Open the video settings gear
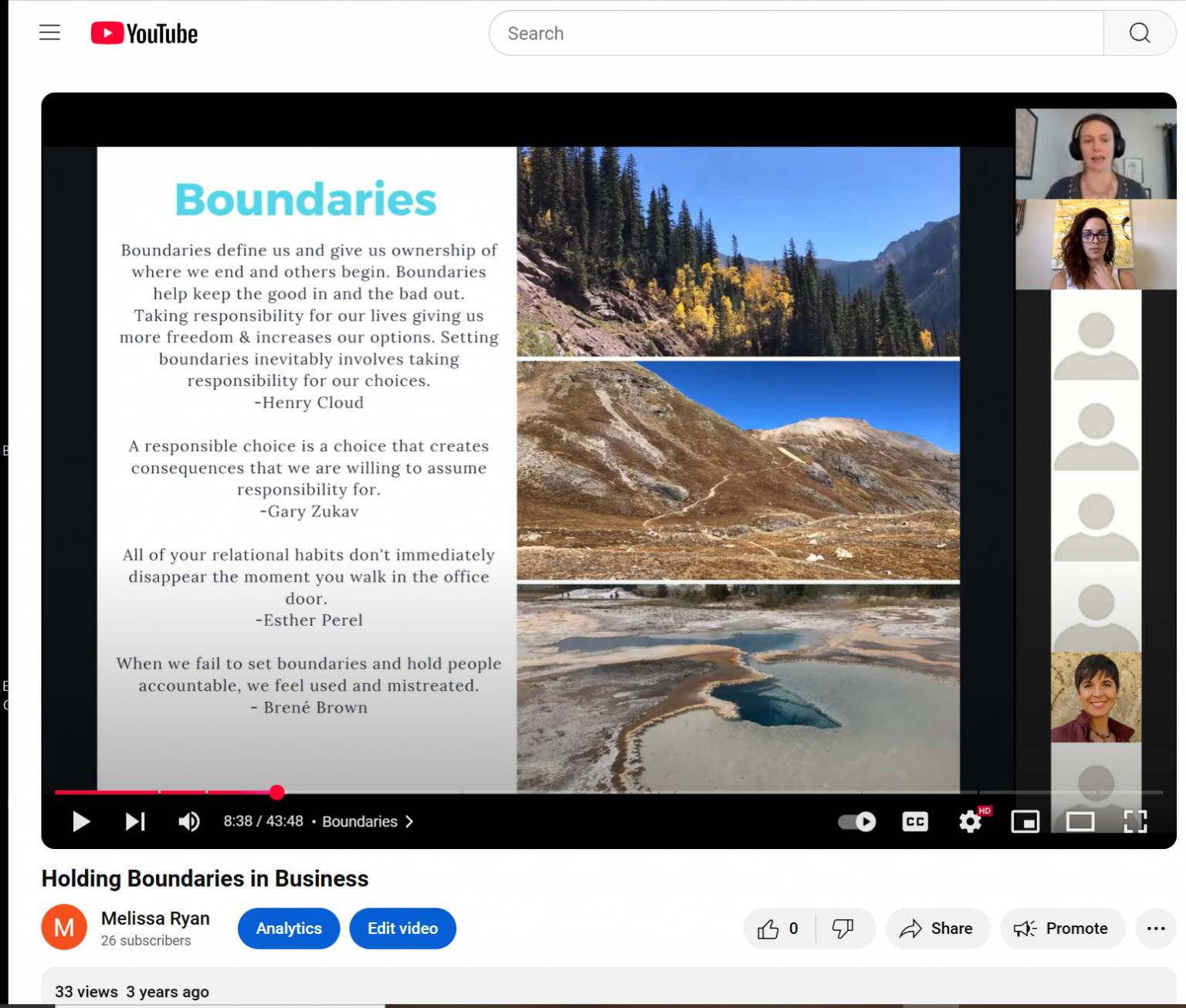The width and height of the screenshot is (1186, 1008). click(x=970, y=821)
